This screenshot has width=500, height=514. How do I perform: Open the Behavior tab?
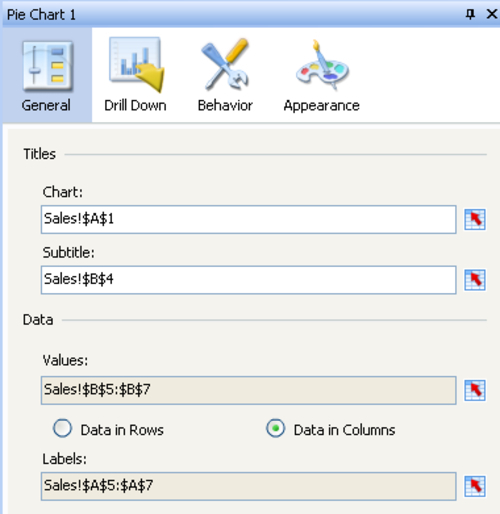coord(225,75)
